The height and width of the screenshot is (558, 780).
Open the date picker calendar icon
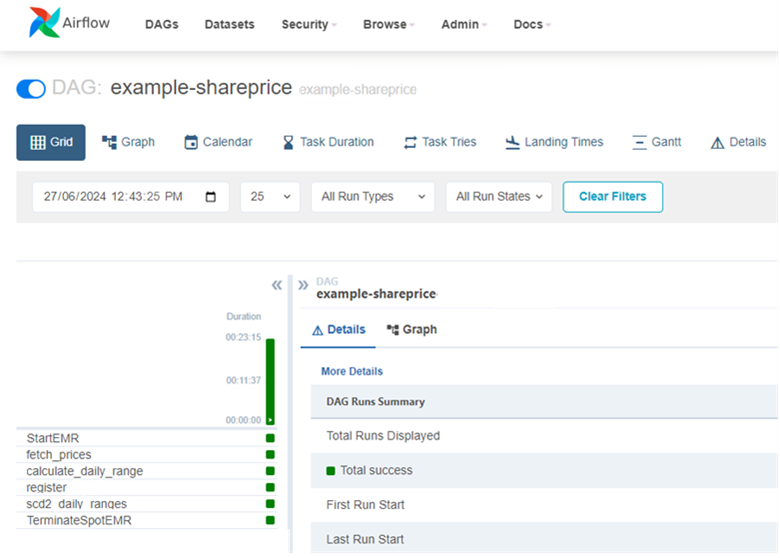[x=211, y=197]
